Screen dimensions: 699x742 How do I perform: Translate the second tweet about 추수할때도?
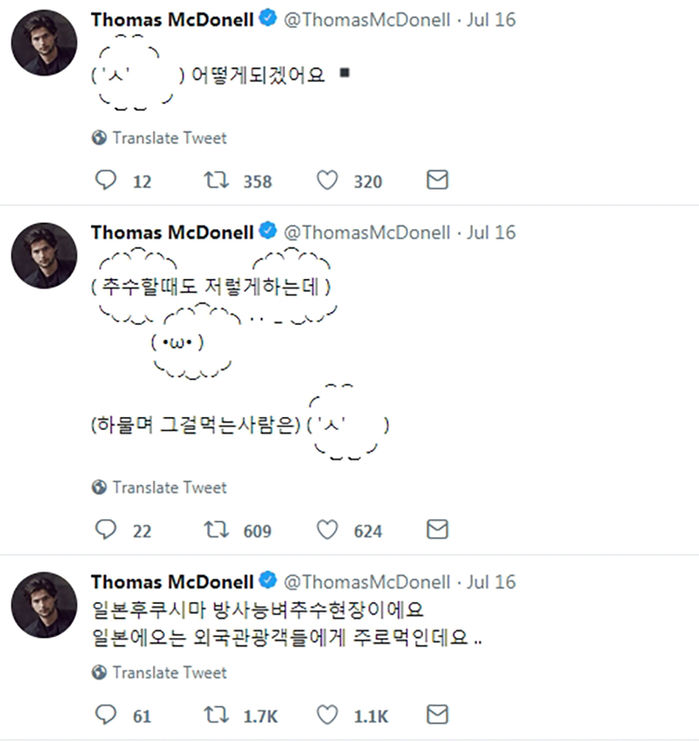click(169, 488)
